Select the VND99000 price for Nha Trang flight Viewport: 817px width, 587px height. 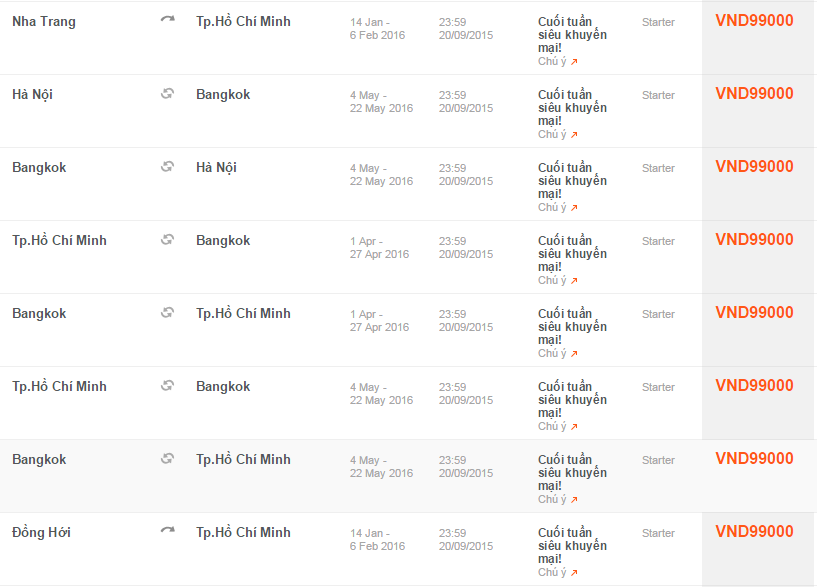coord(754,21)
